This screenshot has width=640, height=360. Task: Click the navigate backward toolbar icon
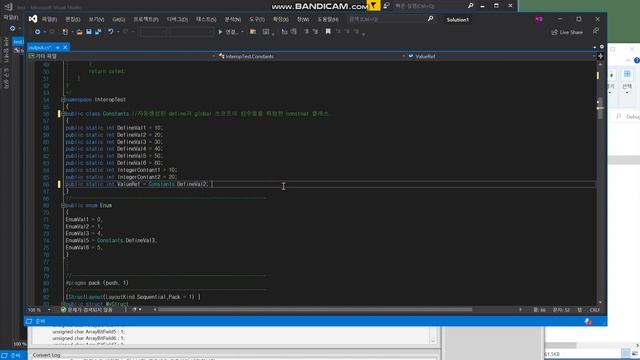(38, 32)
